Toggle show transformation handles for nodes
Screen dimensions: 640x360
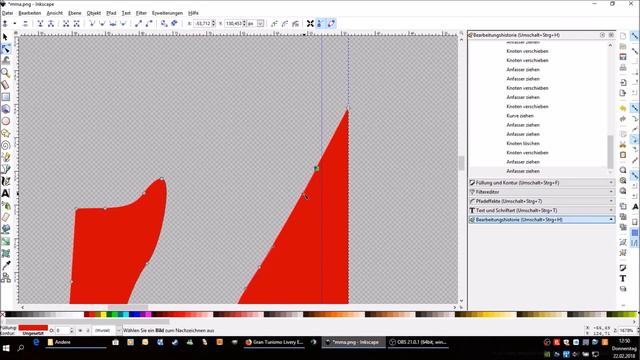310,24
